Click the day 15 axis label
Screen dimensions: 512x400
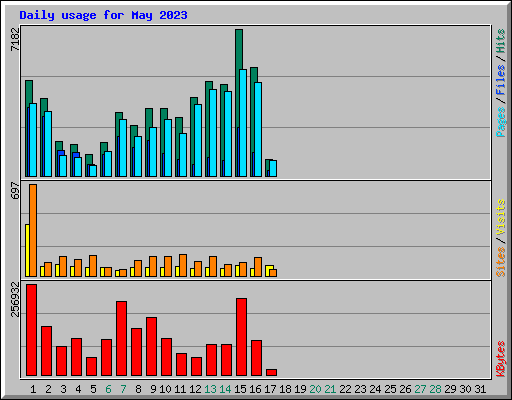pyautogui.click(x=240, y=389)
